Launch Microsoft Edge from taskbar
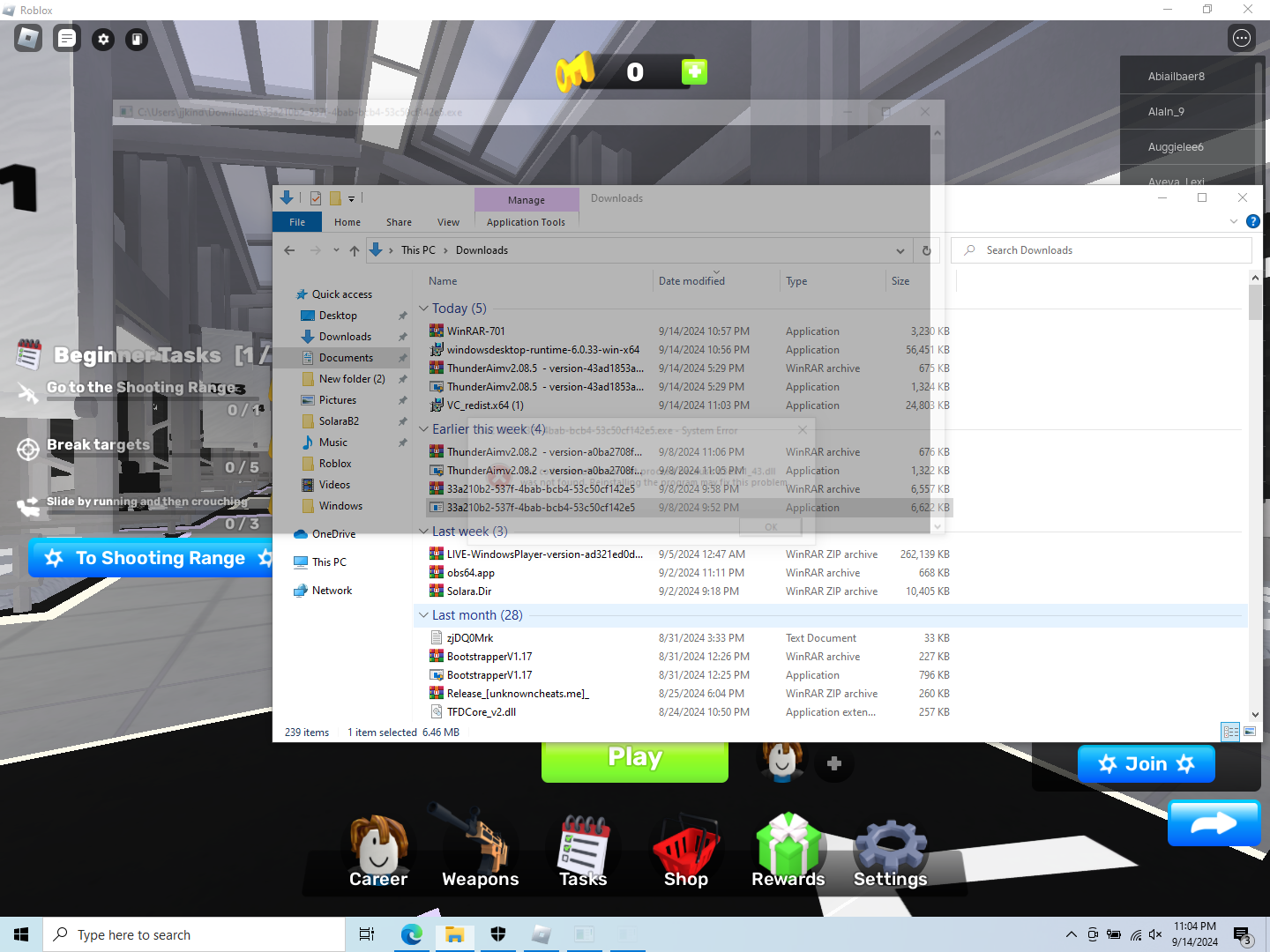This screenshot has width=1270, height=952. [412, 934]
